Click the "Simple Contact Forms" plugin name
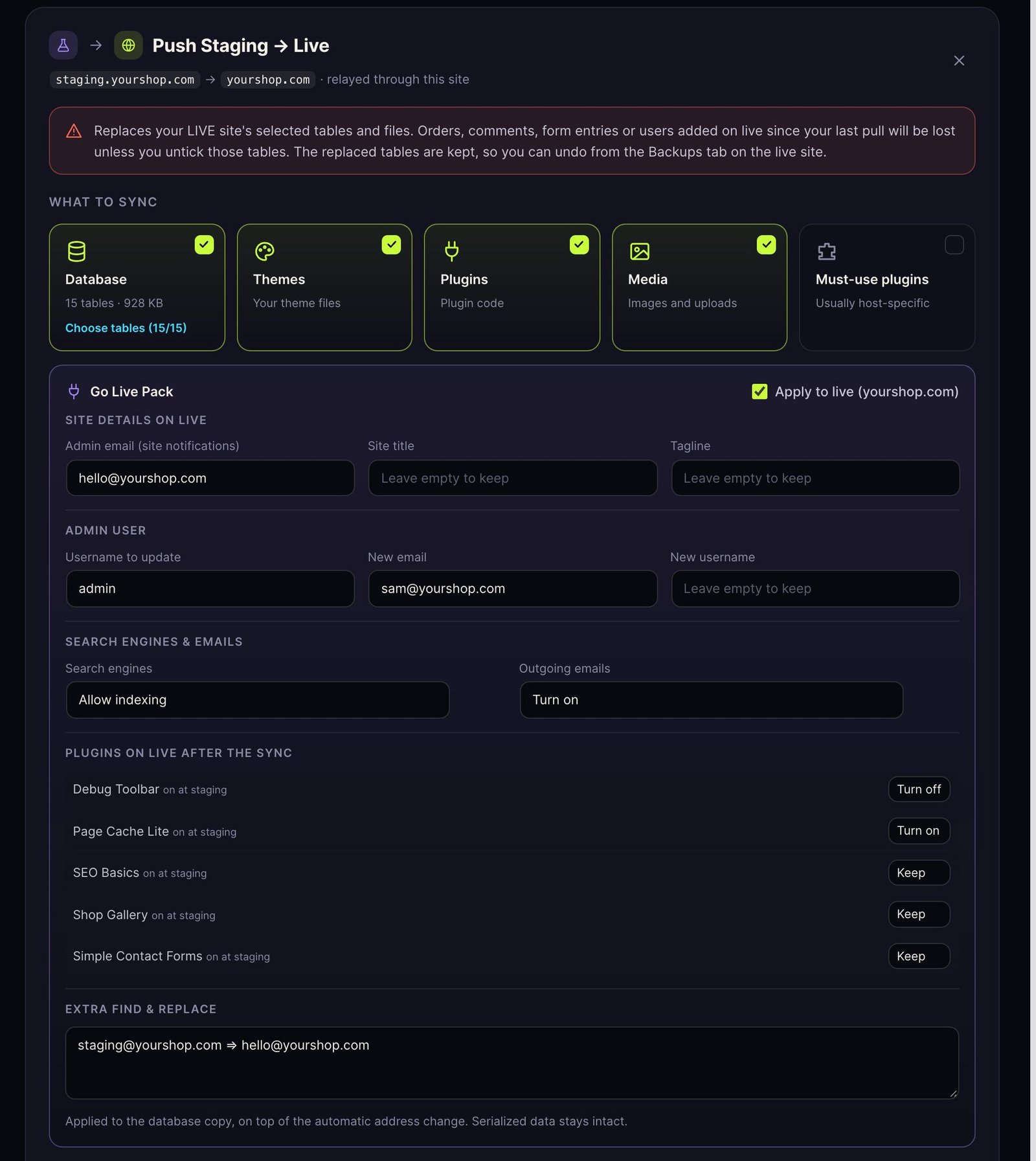The height and width of the screenshot is (1161, 1036). 137,956
